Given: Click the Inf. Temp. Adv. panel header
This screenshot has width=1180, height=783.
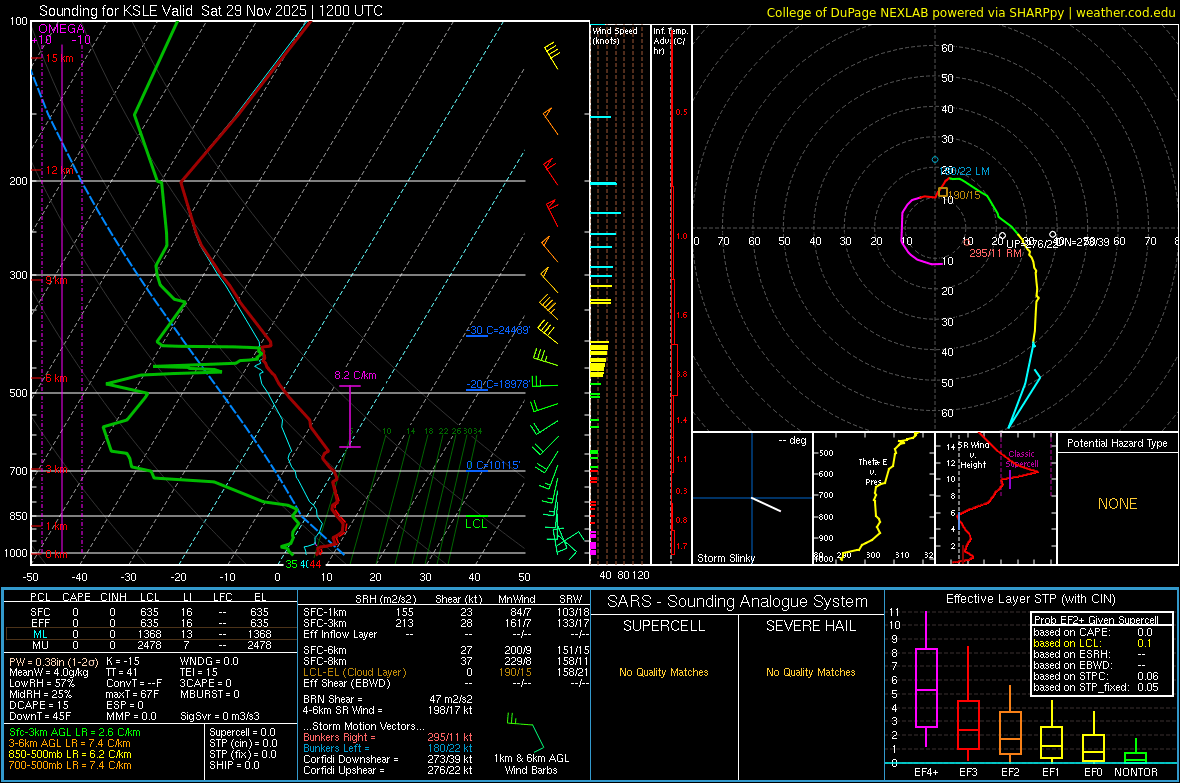Looking at the screenshot, I should coord(670,41).
